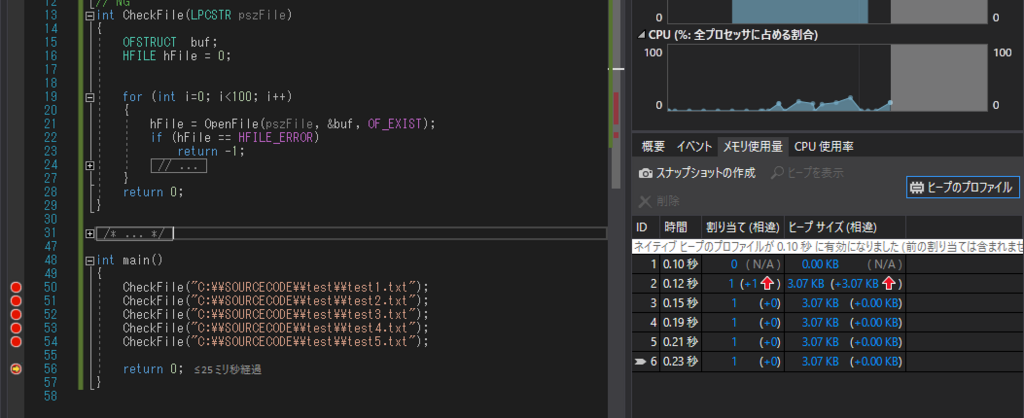
Task: Click the red arrow beside +3.07 KB
Action: 887,283
